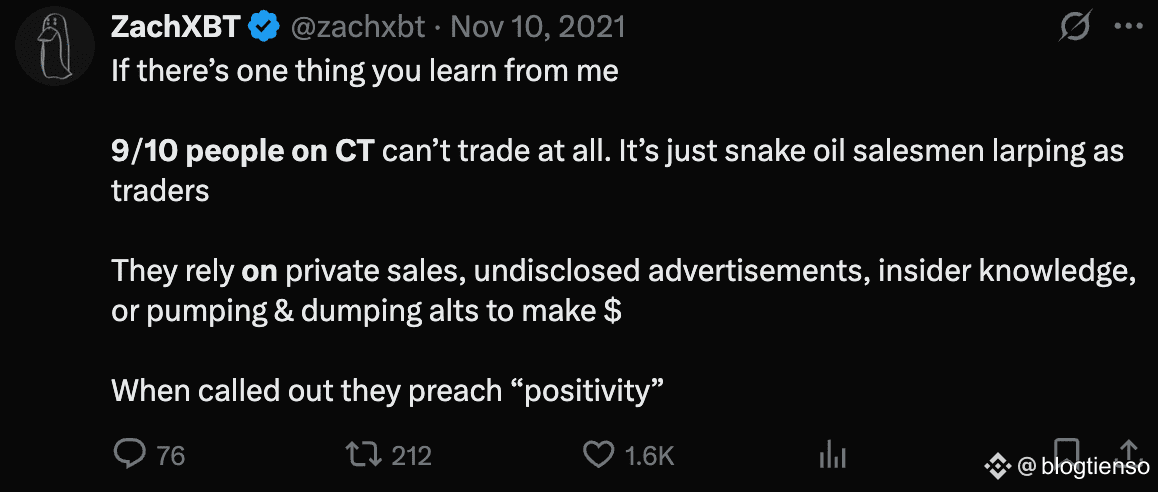Click the 212 reposts count

tap(411, 456)
